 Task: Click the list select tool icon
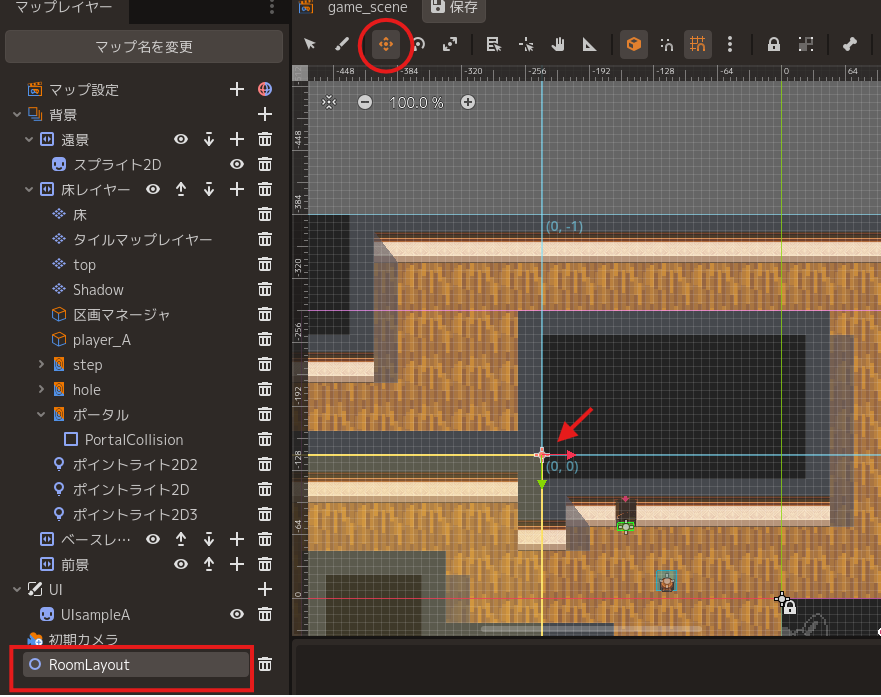pyautogui.click(x=493, y=44)
